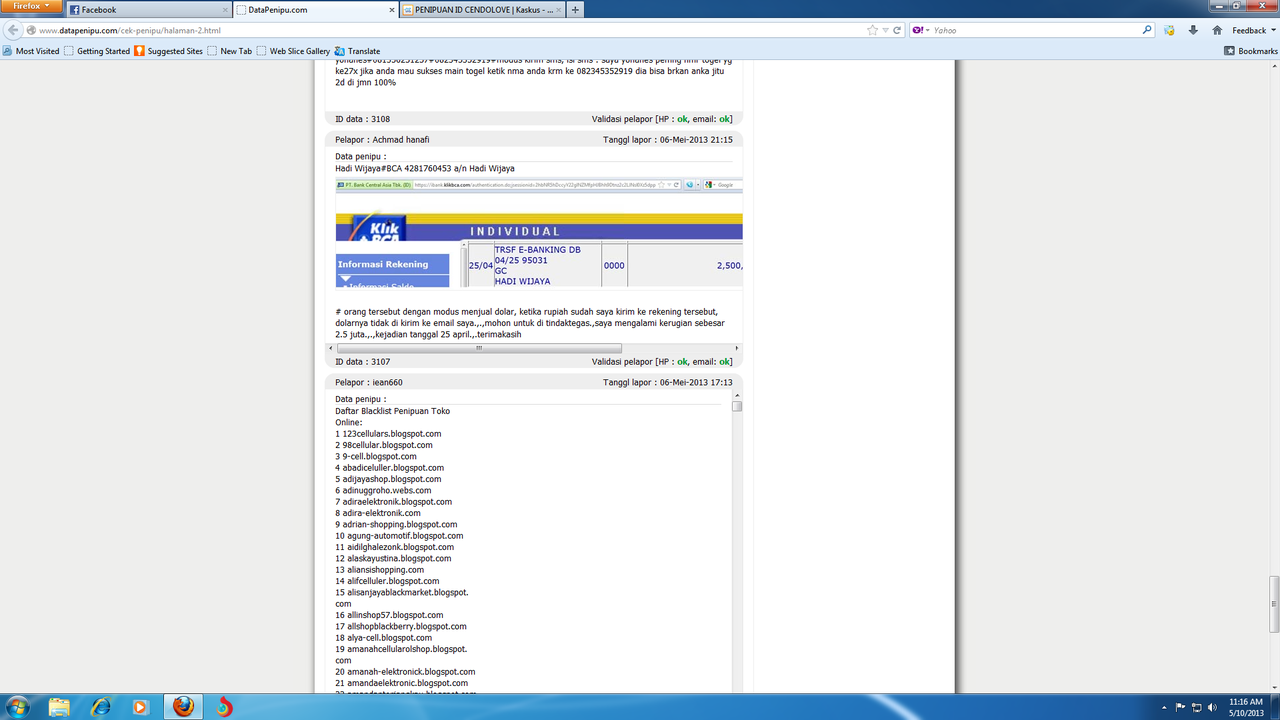Click inside the Yahoo search box
The height and width of the screenshot is (720, 1280).
(x=1035, y=30)
